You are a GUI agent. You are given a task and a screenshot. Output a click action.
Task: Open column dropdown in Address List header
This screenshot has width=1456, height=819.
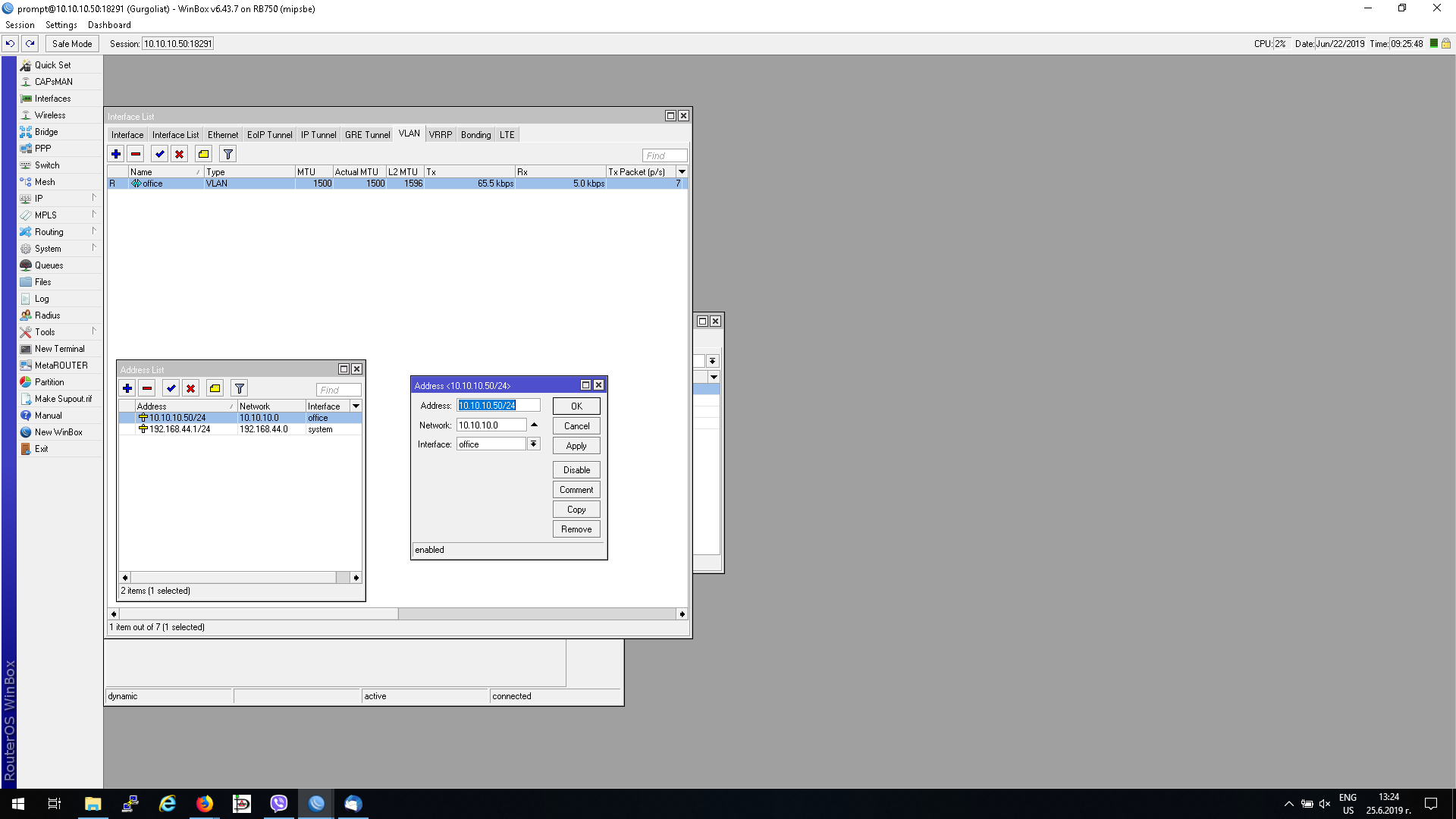(356, 406)
